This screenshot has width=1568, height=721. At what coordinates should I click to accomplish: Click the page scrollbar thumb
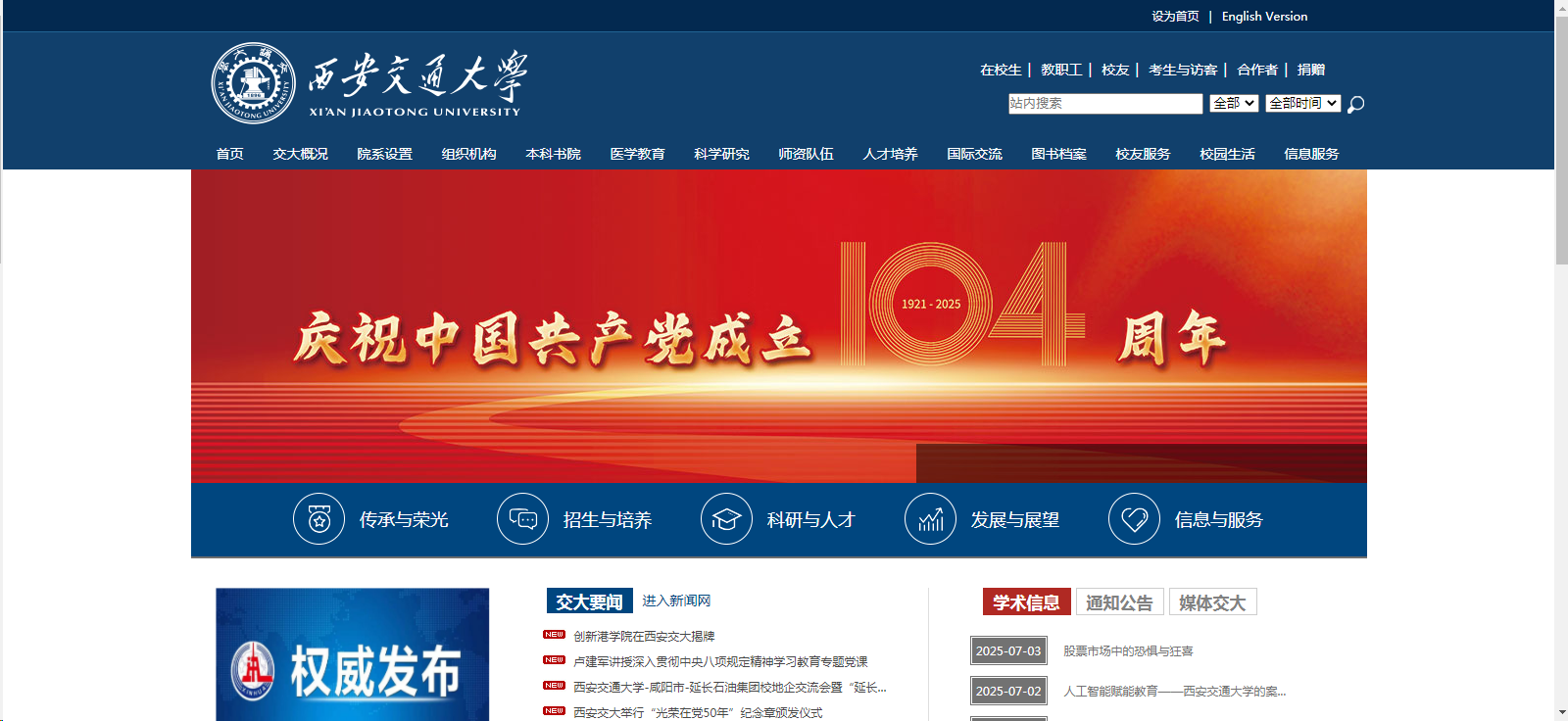1561,139
